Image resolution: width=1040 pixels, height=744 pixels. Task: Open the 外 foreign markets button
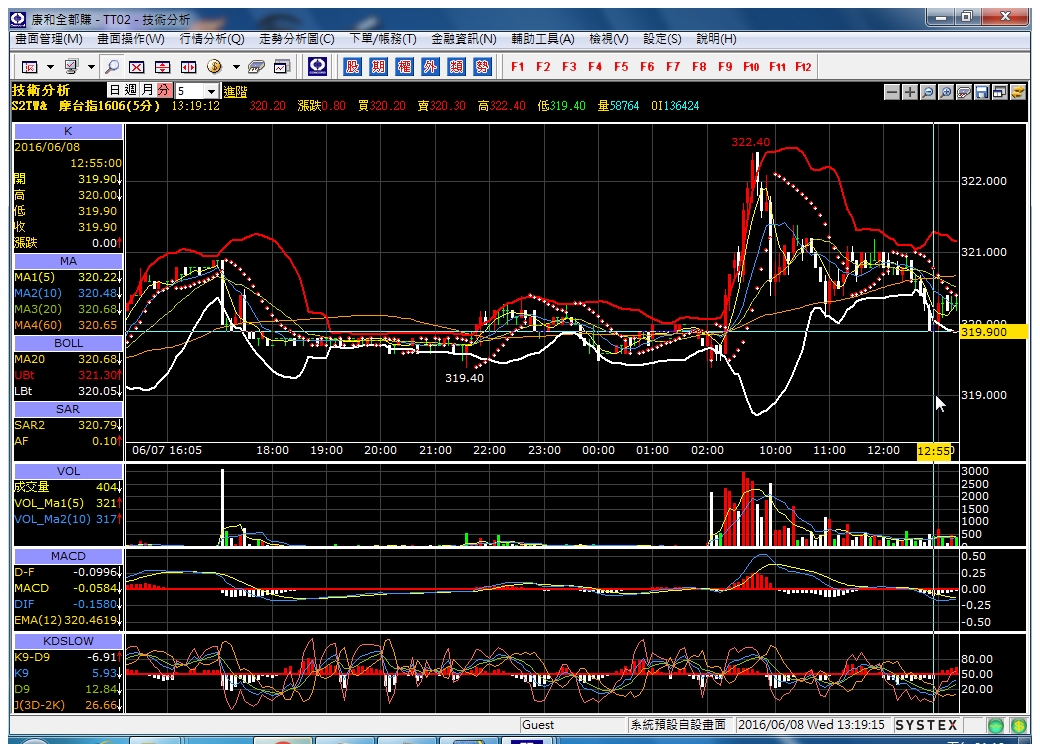point(430,66)
